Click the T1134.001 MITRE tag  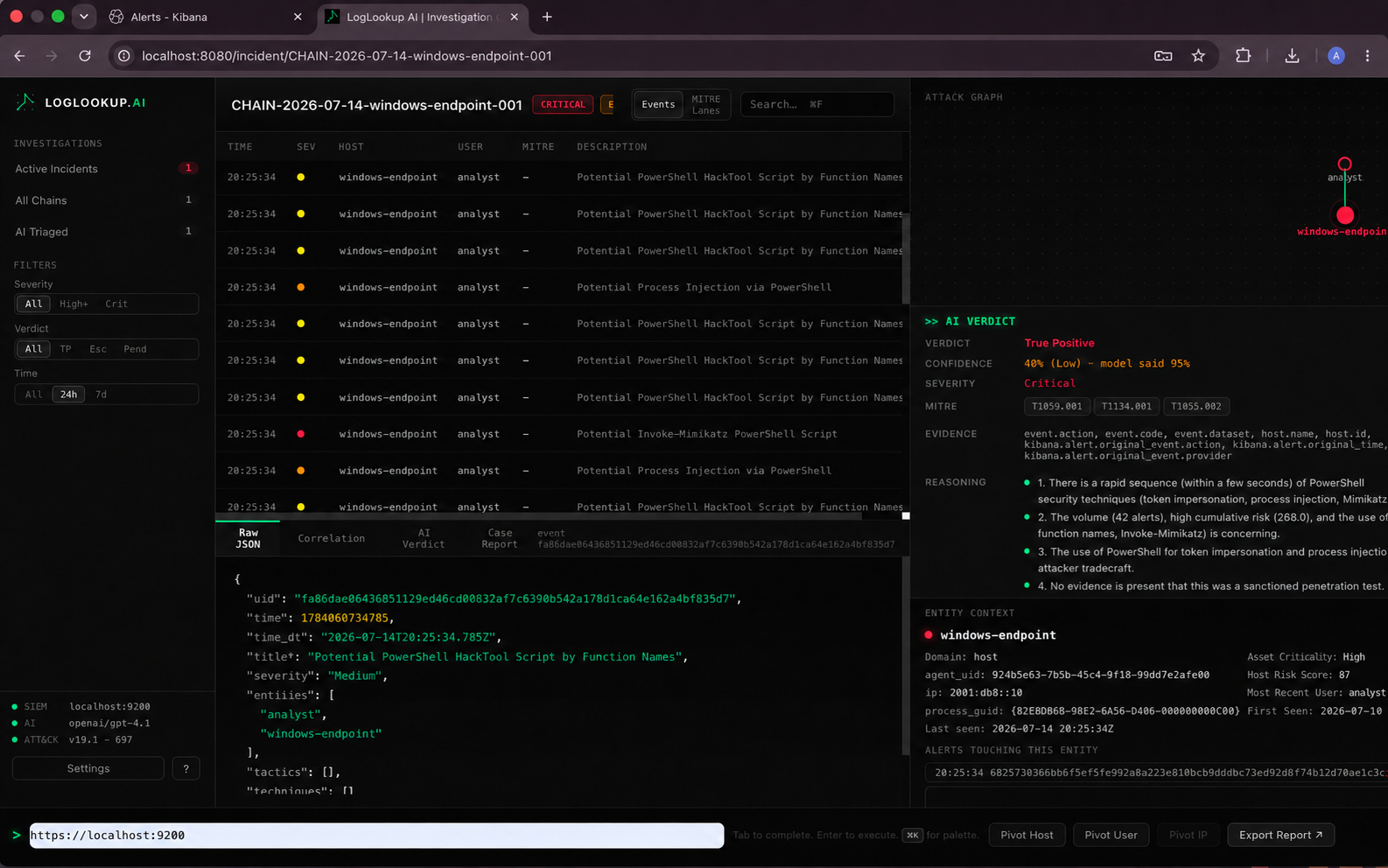(x=1126, y=406)
